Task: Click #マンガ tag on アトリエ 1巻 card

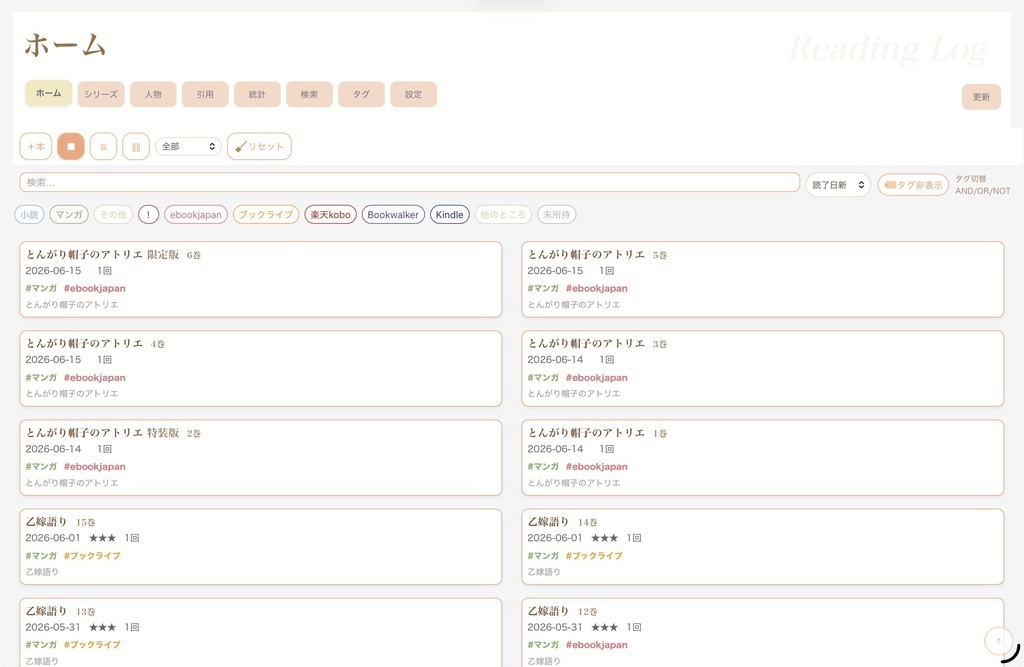Action: pyautogui.click(x=543, y=466)
